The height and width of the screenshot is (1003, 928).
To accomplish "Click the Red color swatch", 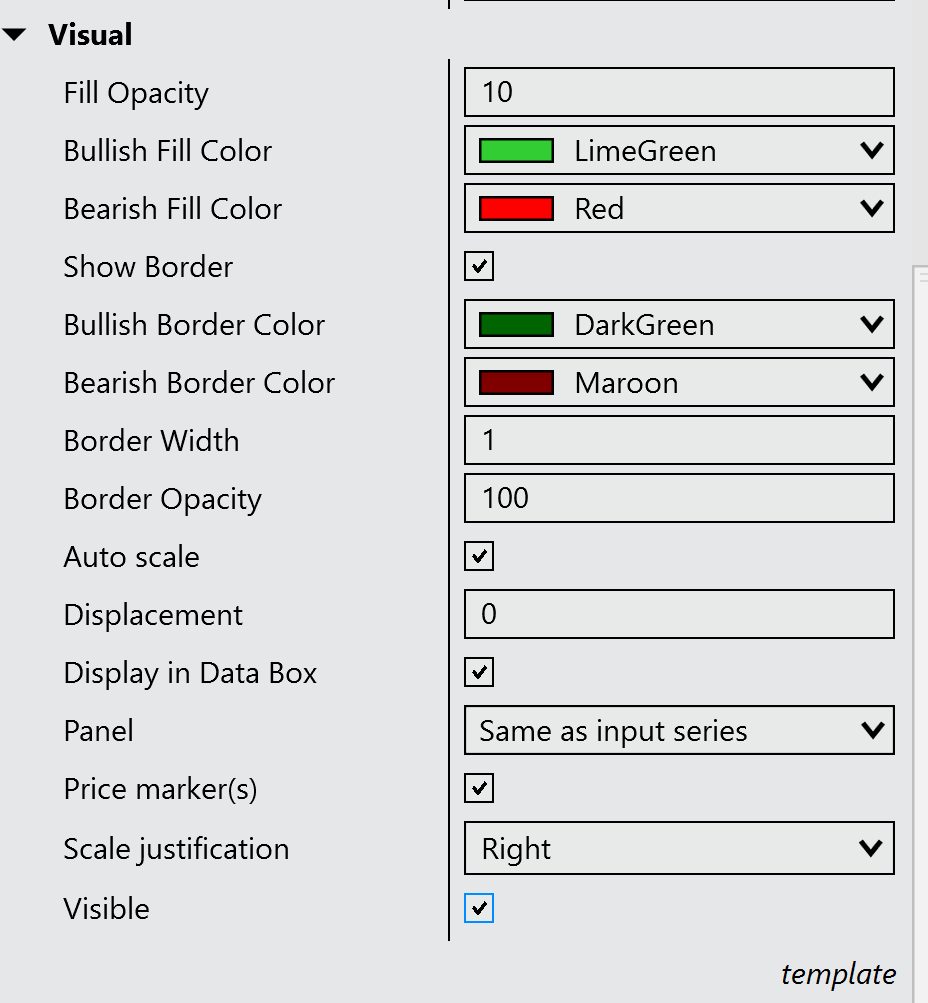I will tap(516, 209).
